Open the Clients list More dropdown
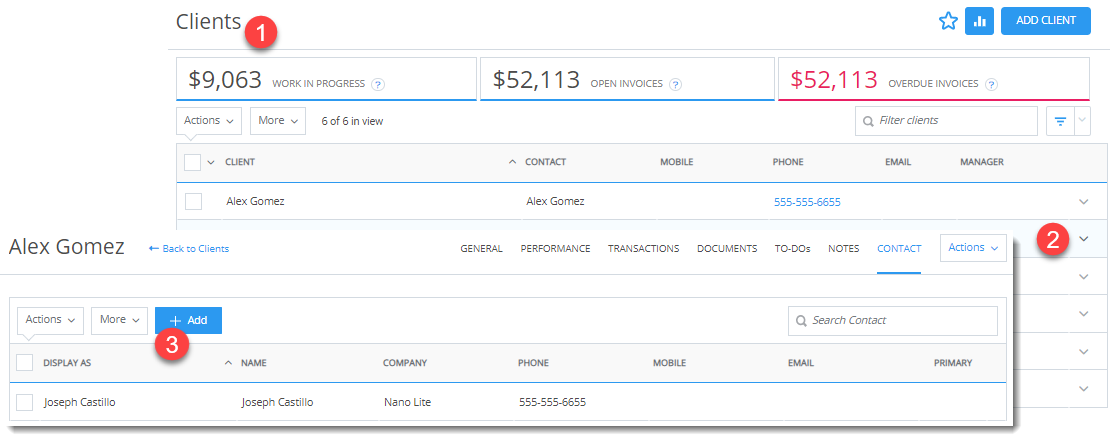1110x441 pixels. 278,121
